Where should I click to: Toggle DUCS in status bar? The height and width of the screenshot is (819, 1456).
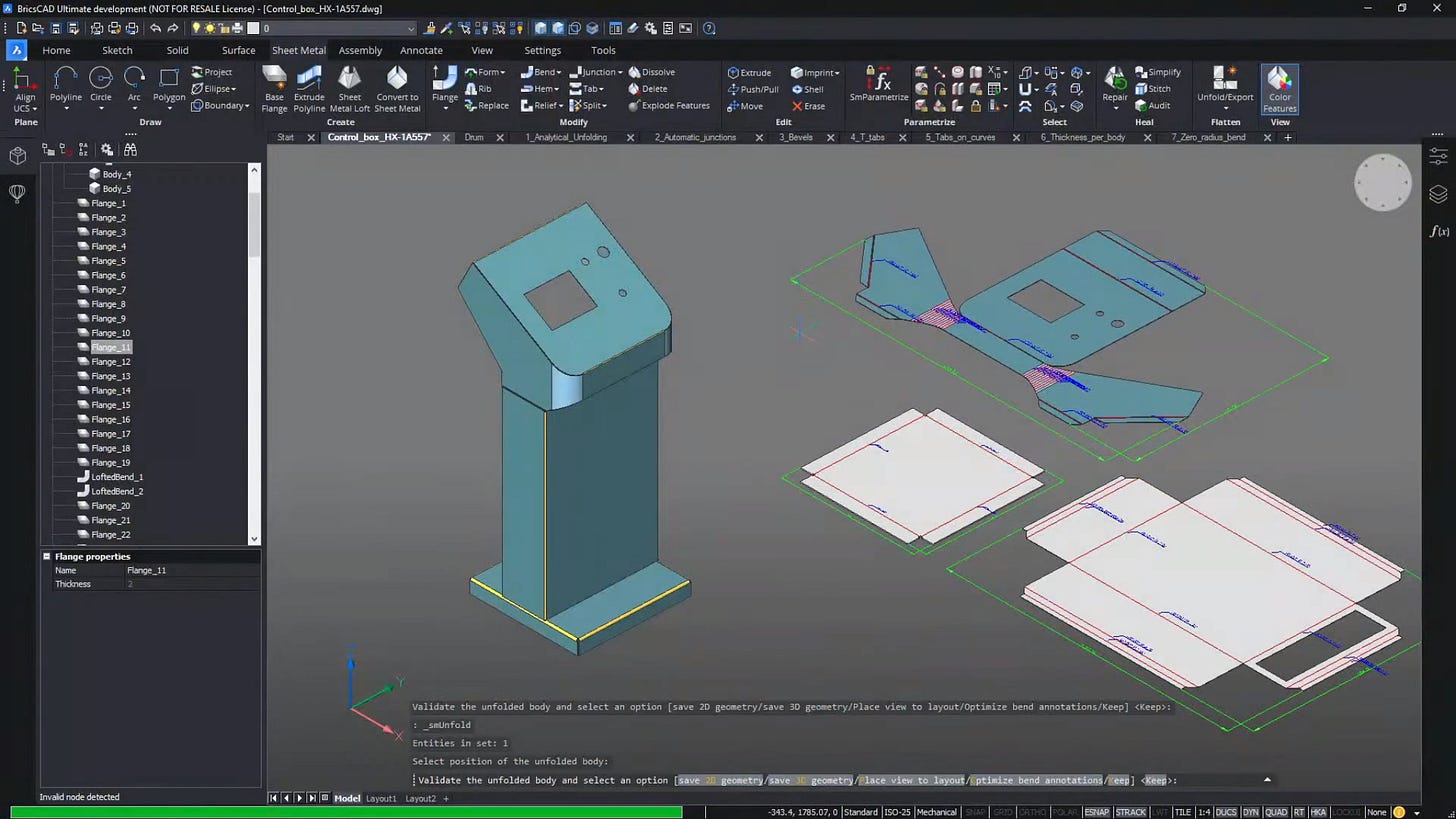[x=1225, y=812]
